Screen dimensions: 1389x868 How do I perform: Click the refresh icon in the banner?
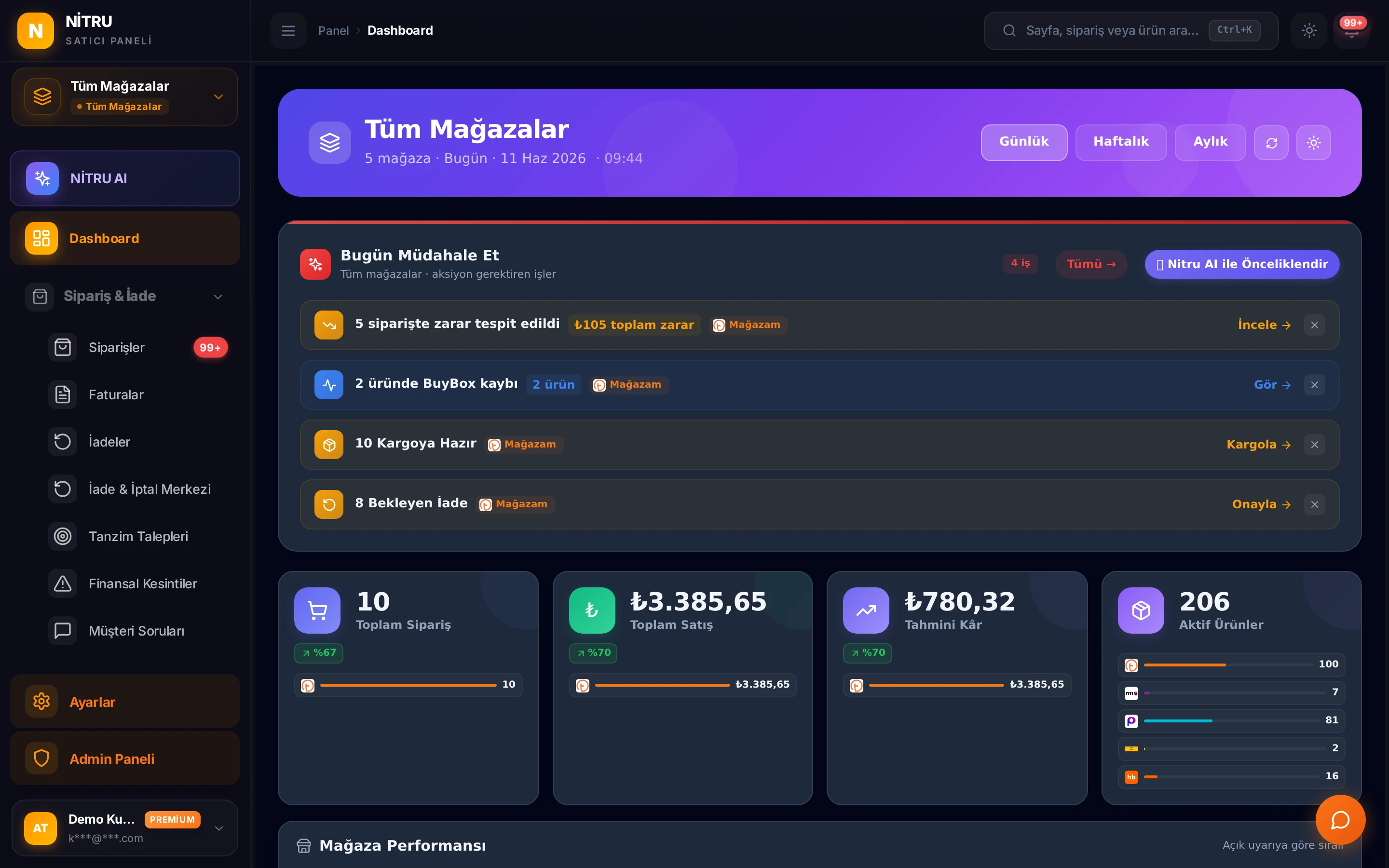(1271, 142)
